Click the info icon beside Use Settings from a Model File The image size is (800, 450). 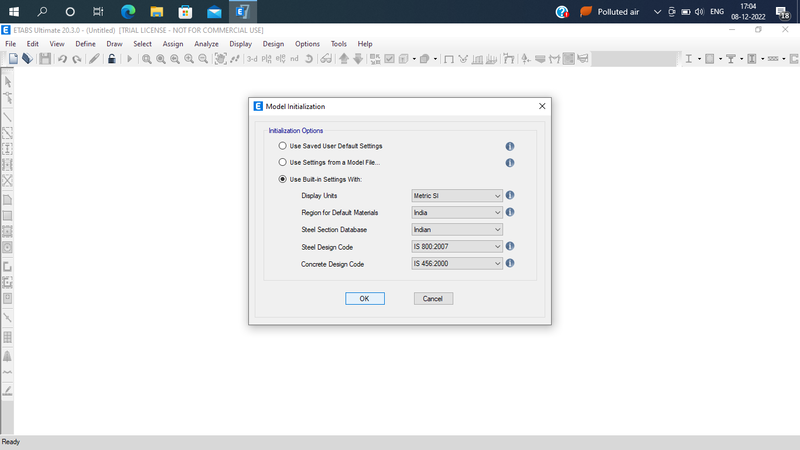[x=510, y=163]
